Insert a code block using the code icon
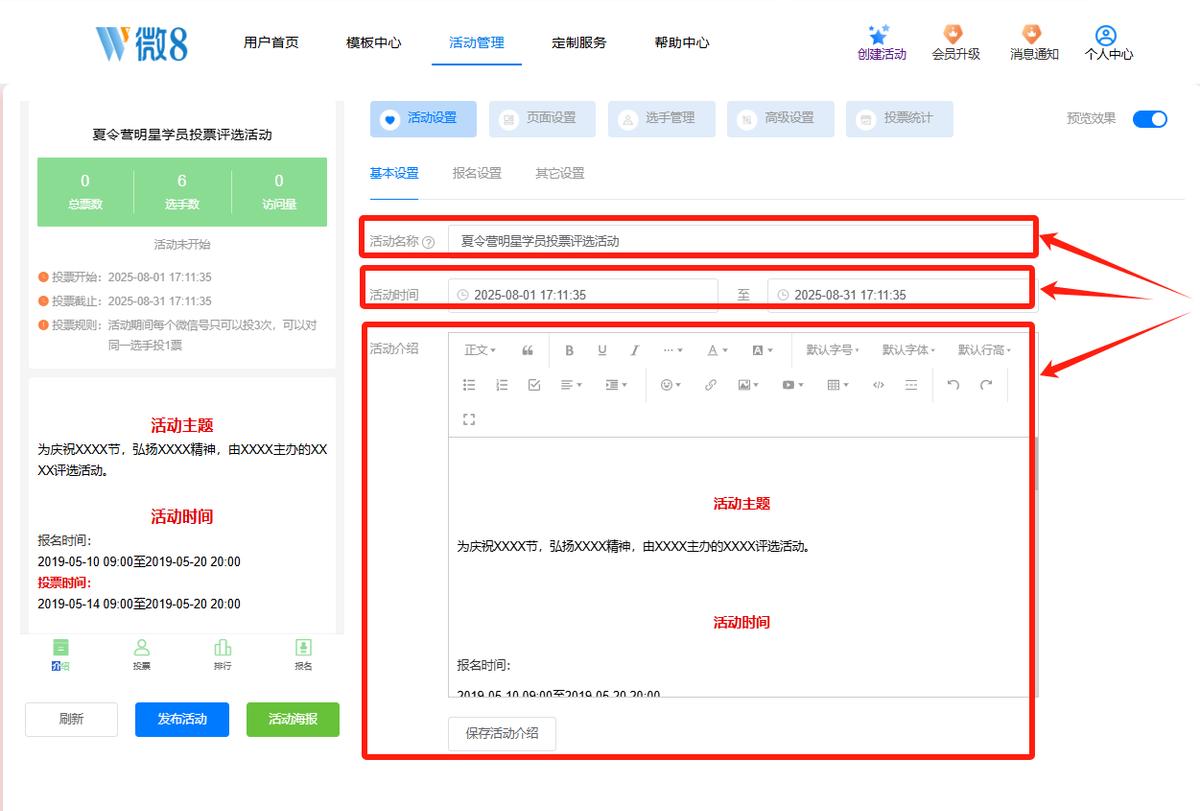1200x811 pixels. click(x=878, y=385)
